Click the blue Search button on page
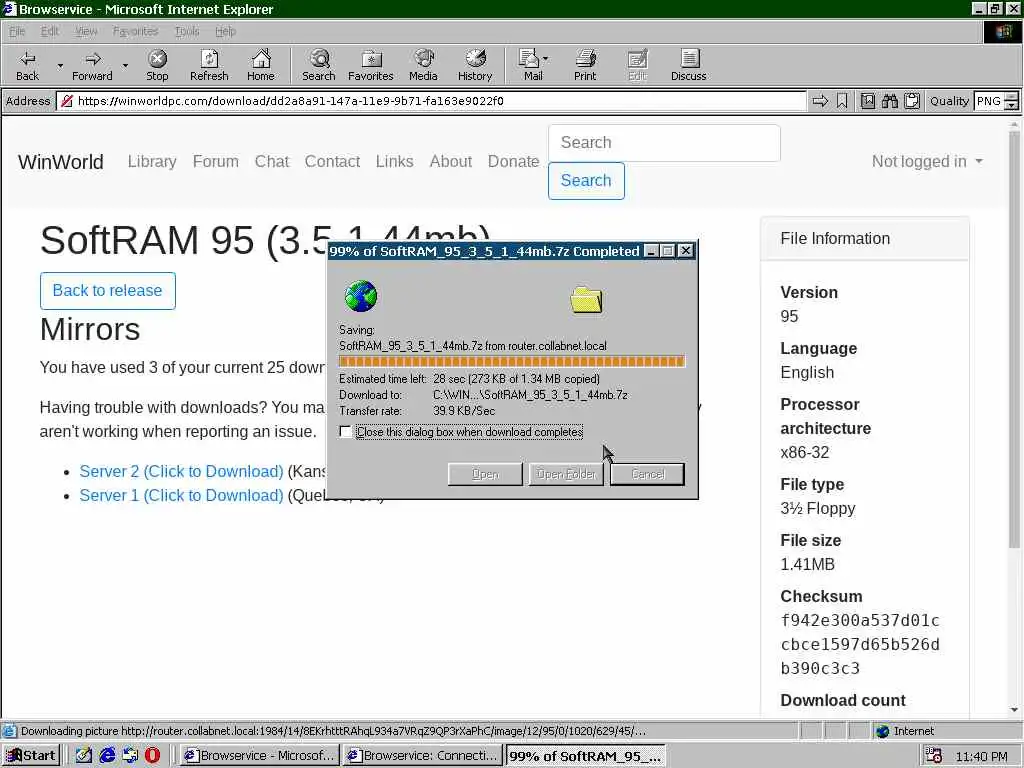The image size is (1024, 768). coord(586,180)
